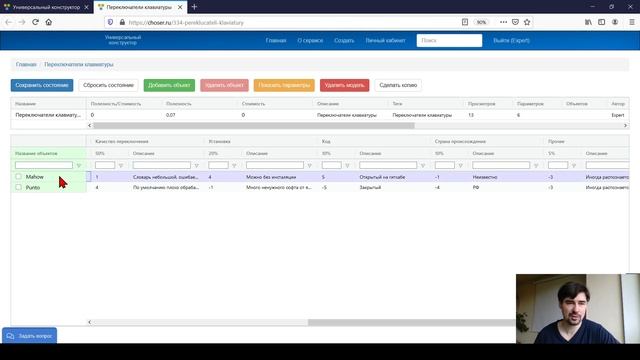Follow the Главная breadcrumb link

click(x=26, y=64)
